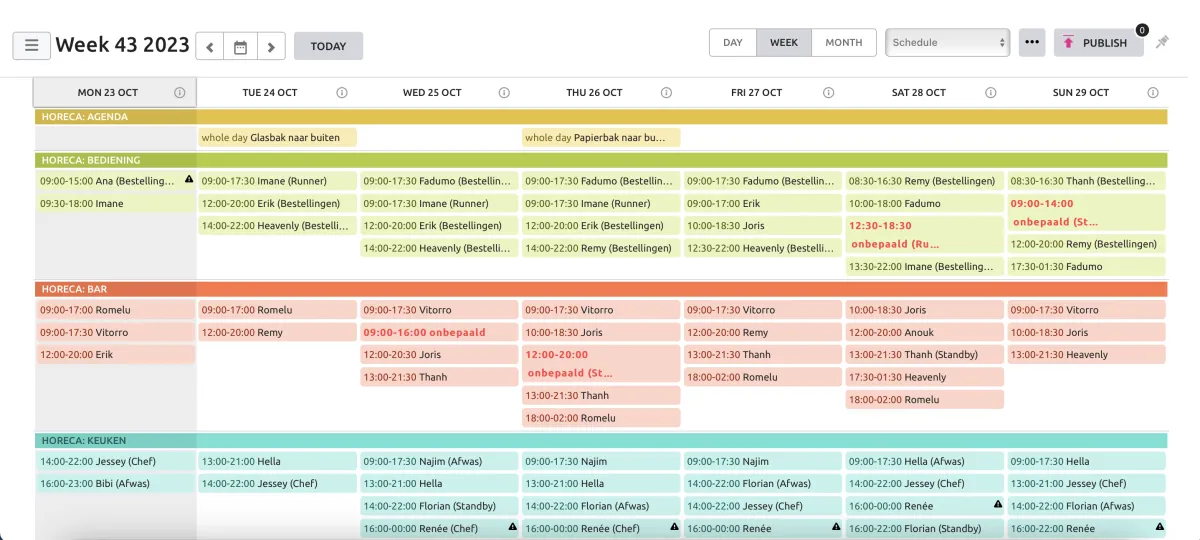This screenshot has width=1200, height=540.
Task: Open info icon for TUE 24 OCT
Action: point(342,92)
